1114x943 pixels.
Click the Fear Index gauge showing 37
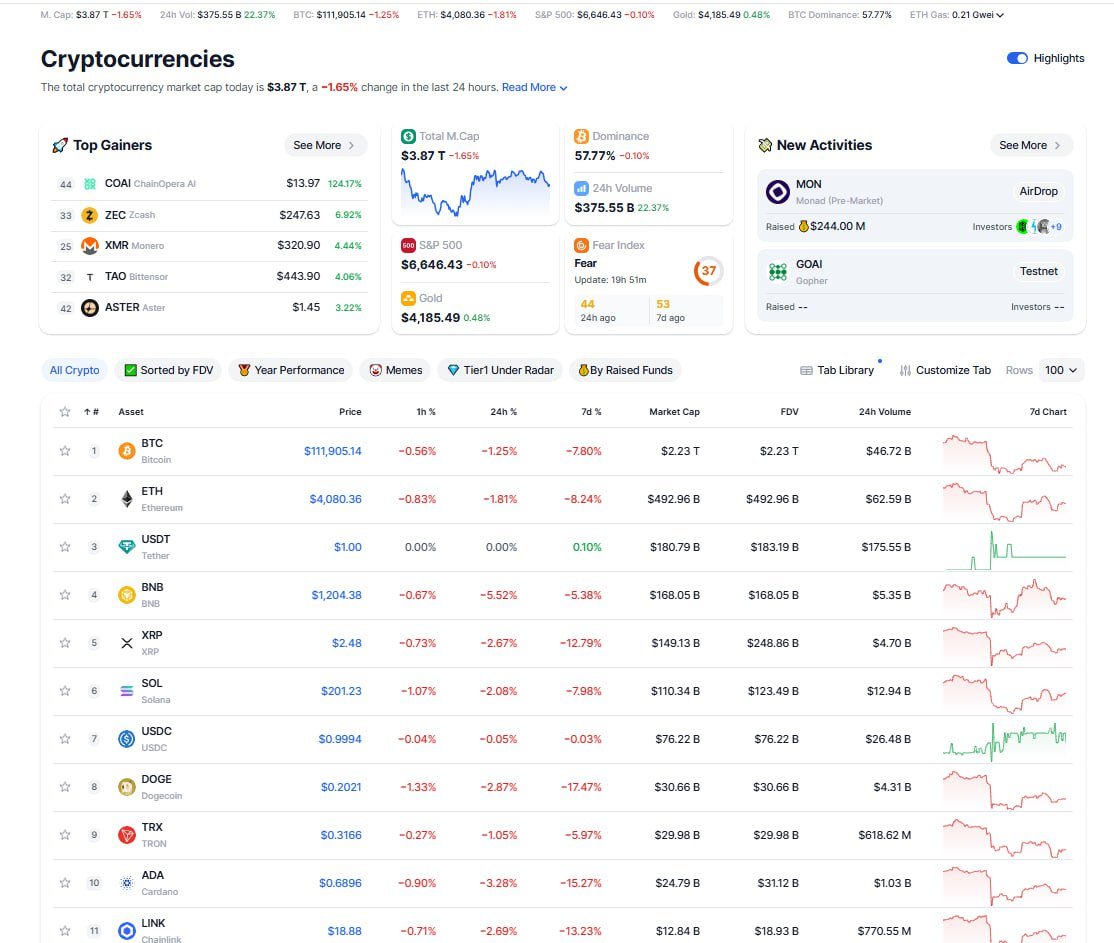click(x=708, y=270)
